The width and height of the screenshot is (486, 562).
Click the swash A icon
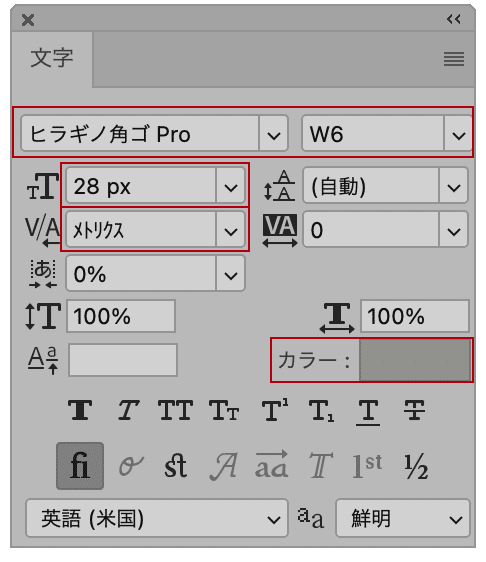tap(223, 466)
